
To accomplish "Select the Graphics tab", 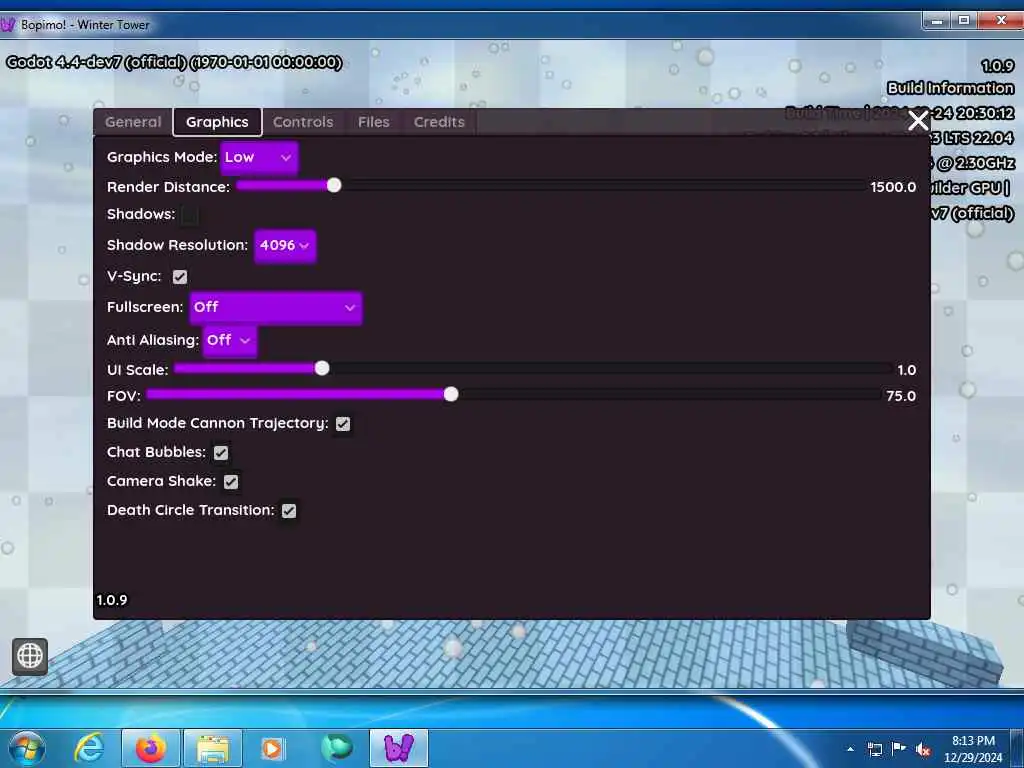I will click(217, 122).
